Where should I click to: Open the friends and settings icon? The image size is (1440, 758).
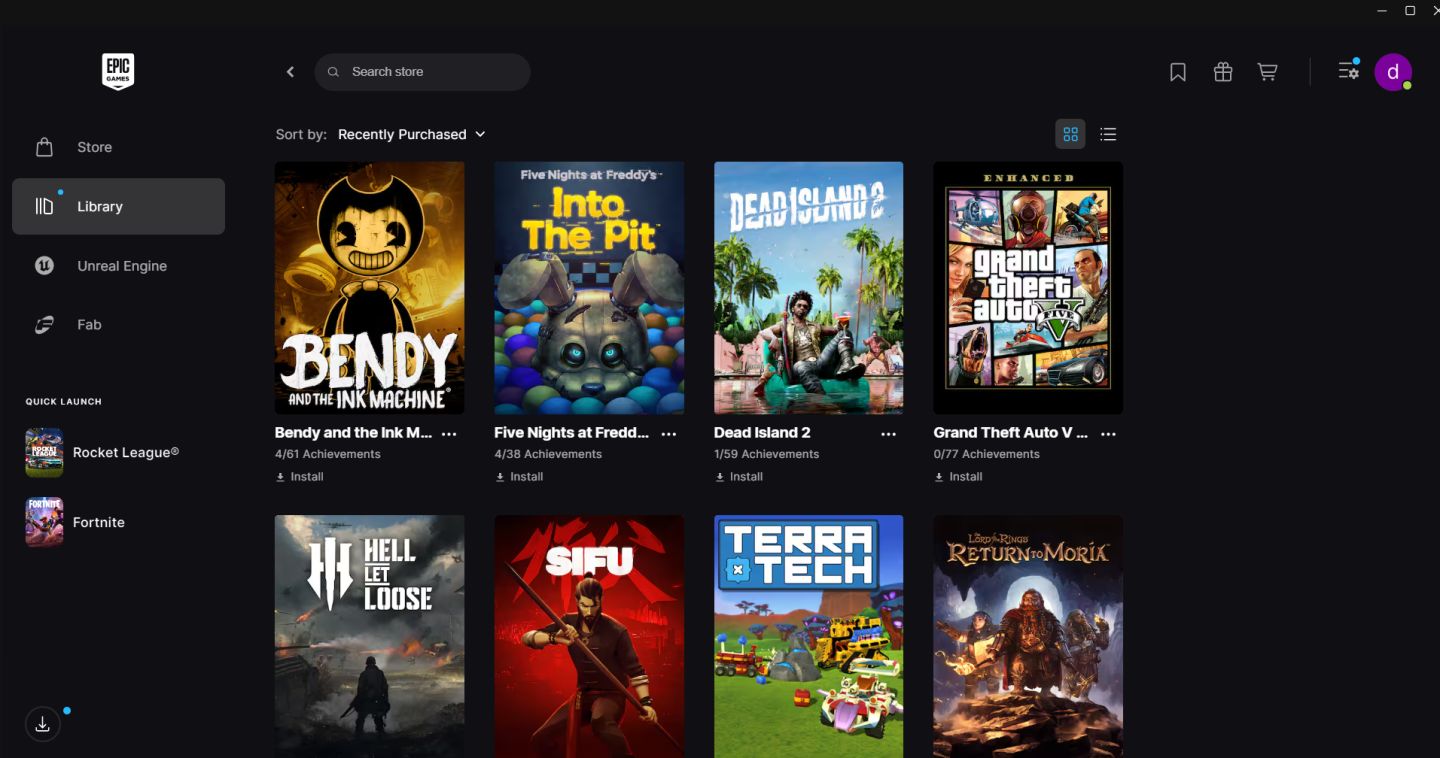coord(1349,71)
